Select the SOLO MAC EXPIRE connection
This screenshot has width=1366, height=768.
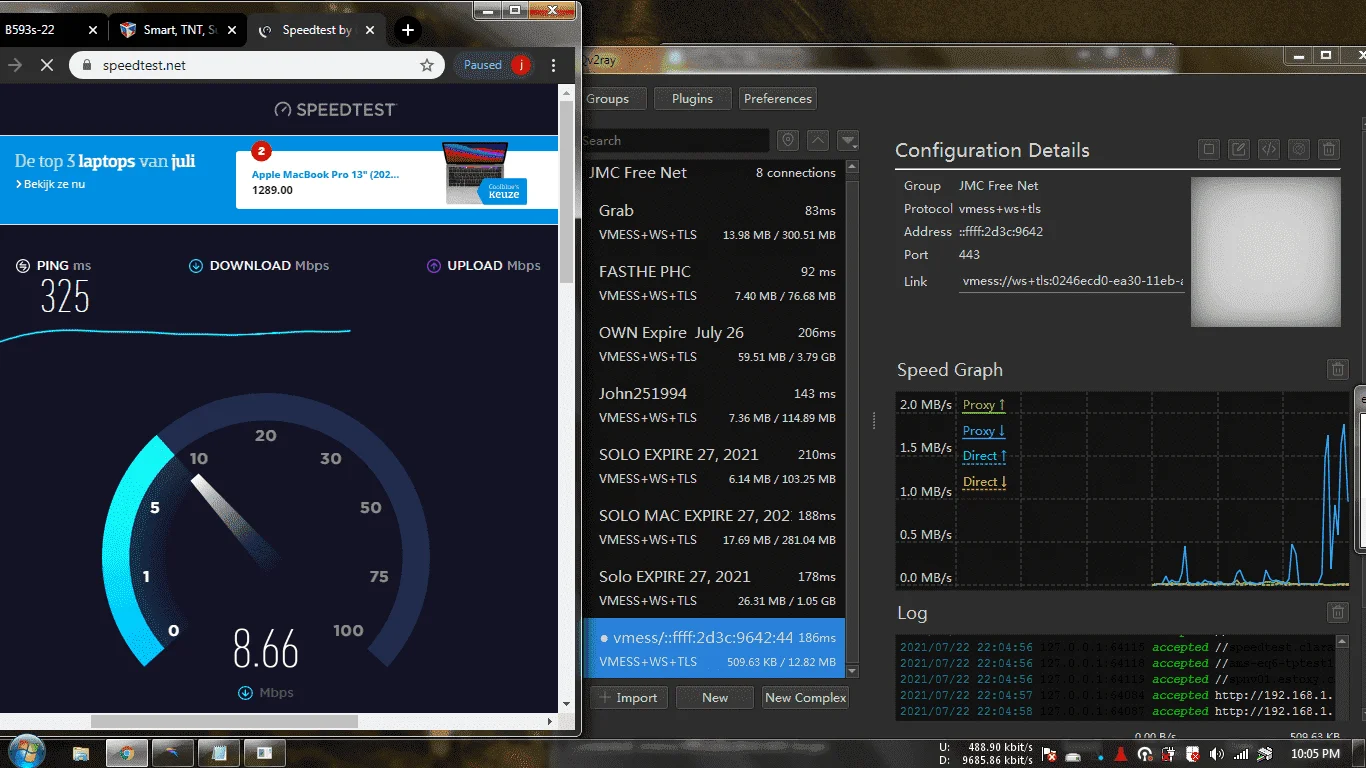coord(714,527)
